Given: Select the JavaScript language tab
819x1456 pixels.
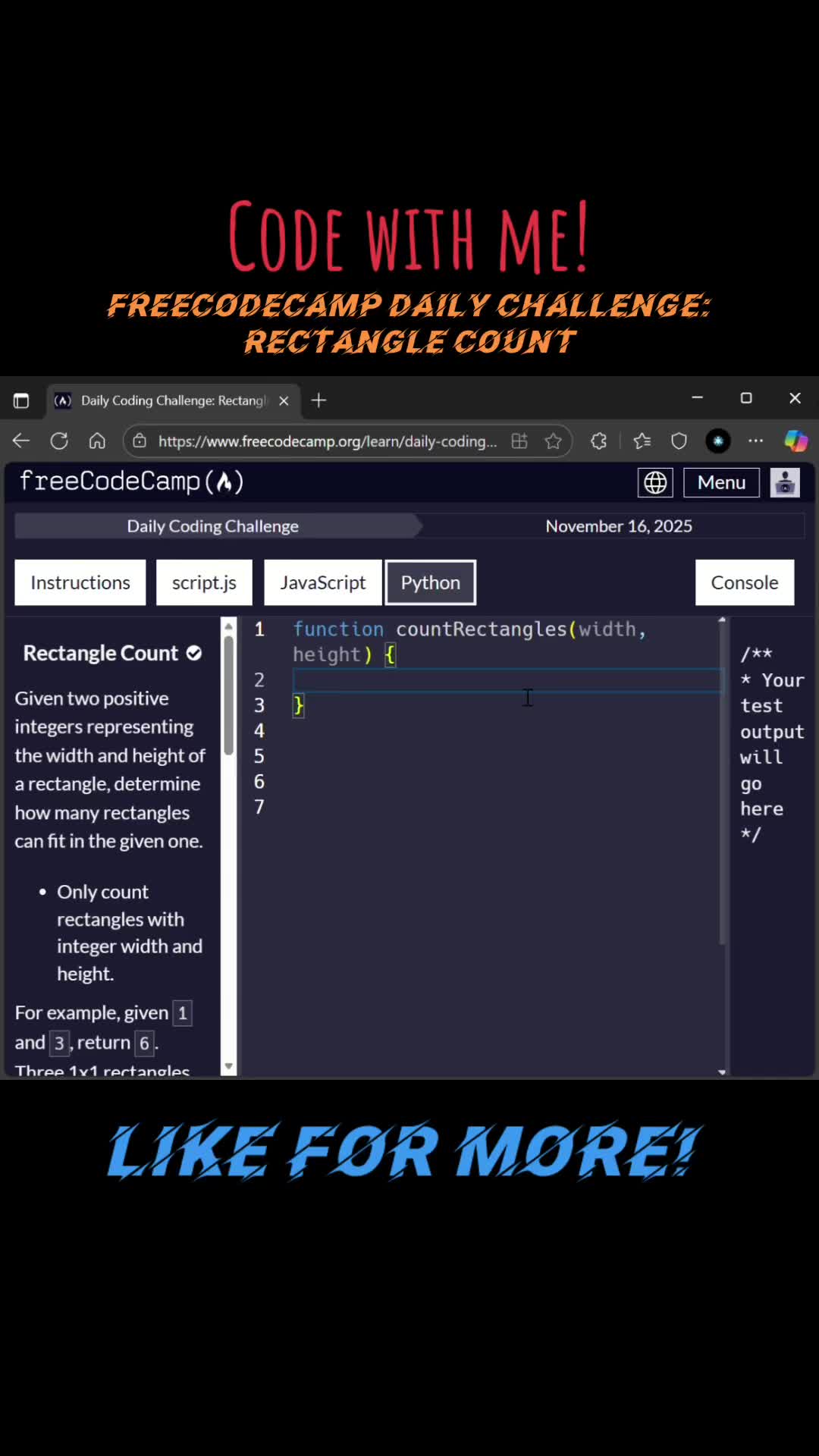Looking at the screenshot, I should [323, 582].
